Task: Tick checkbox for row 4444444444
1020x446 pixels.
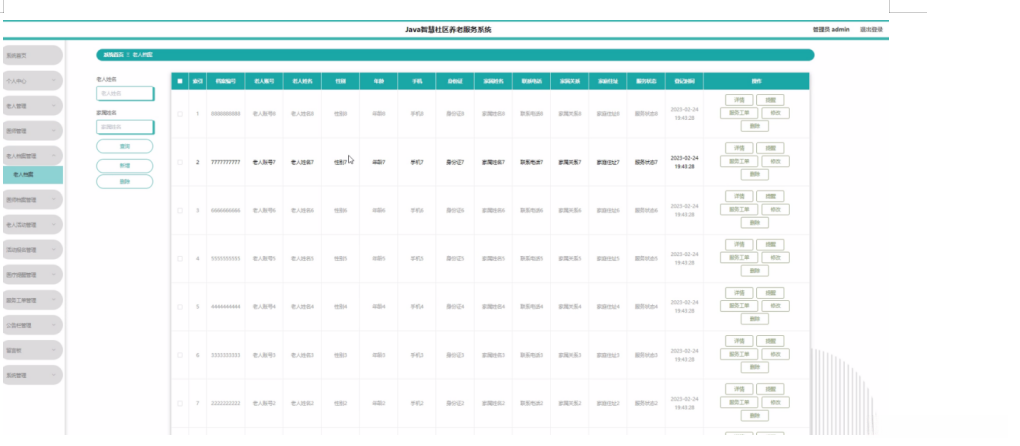Action: 180,307
